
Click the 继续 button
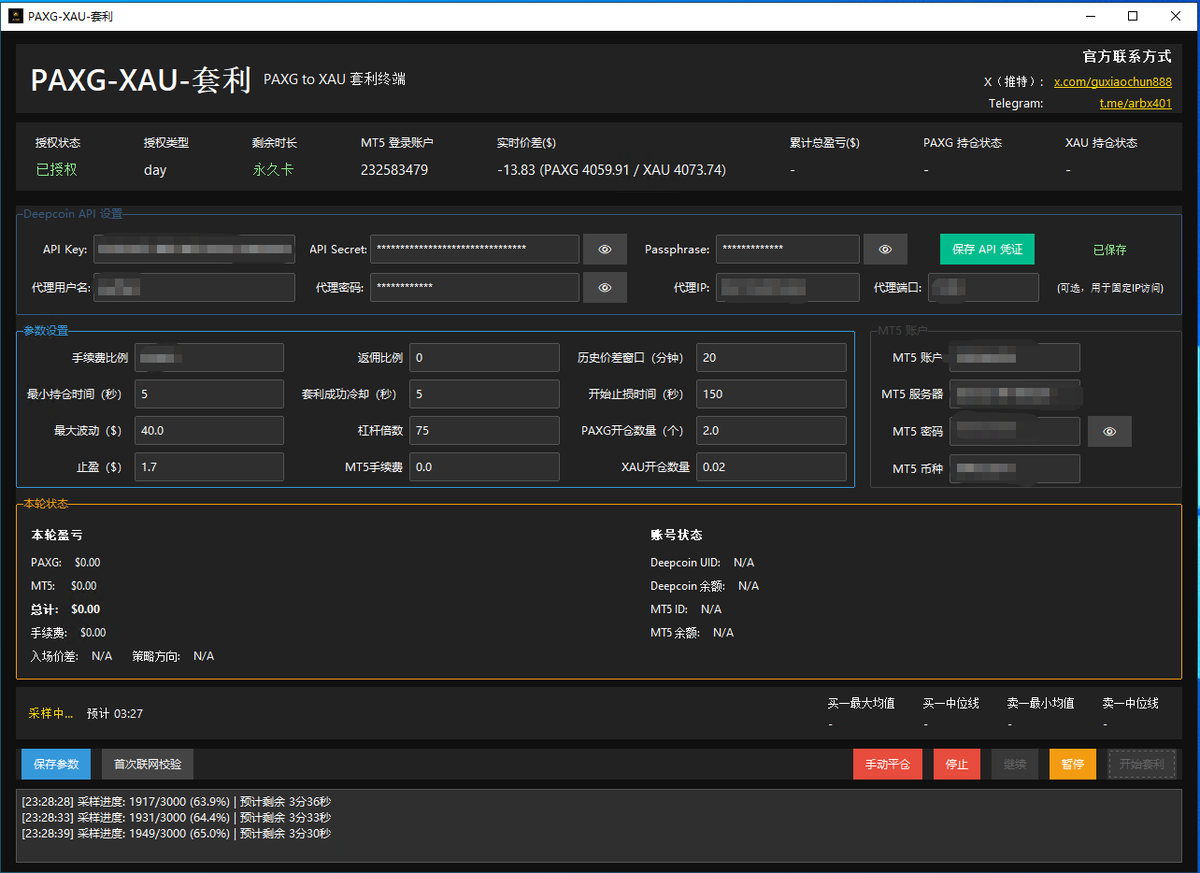tap(1015, 764)
